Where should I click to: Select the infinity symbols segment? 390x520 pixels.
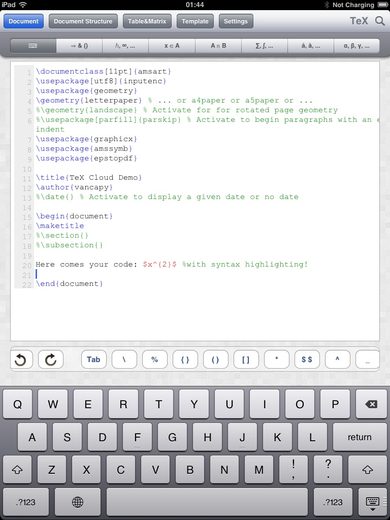coord(125,46)
